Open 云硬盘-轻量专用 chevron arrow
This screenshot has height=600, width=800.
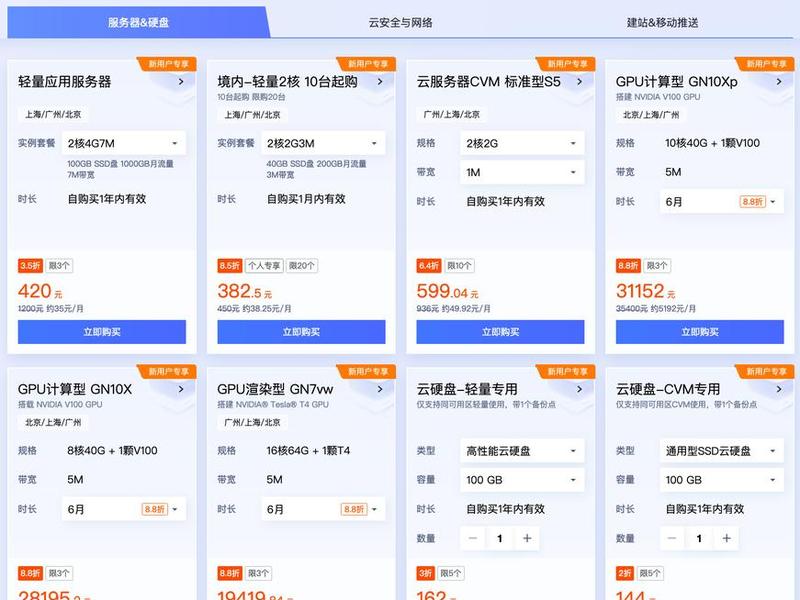[580, 389]
